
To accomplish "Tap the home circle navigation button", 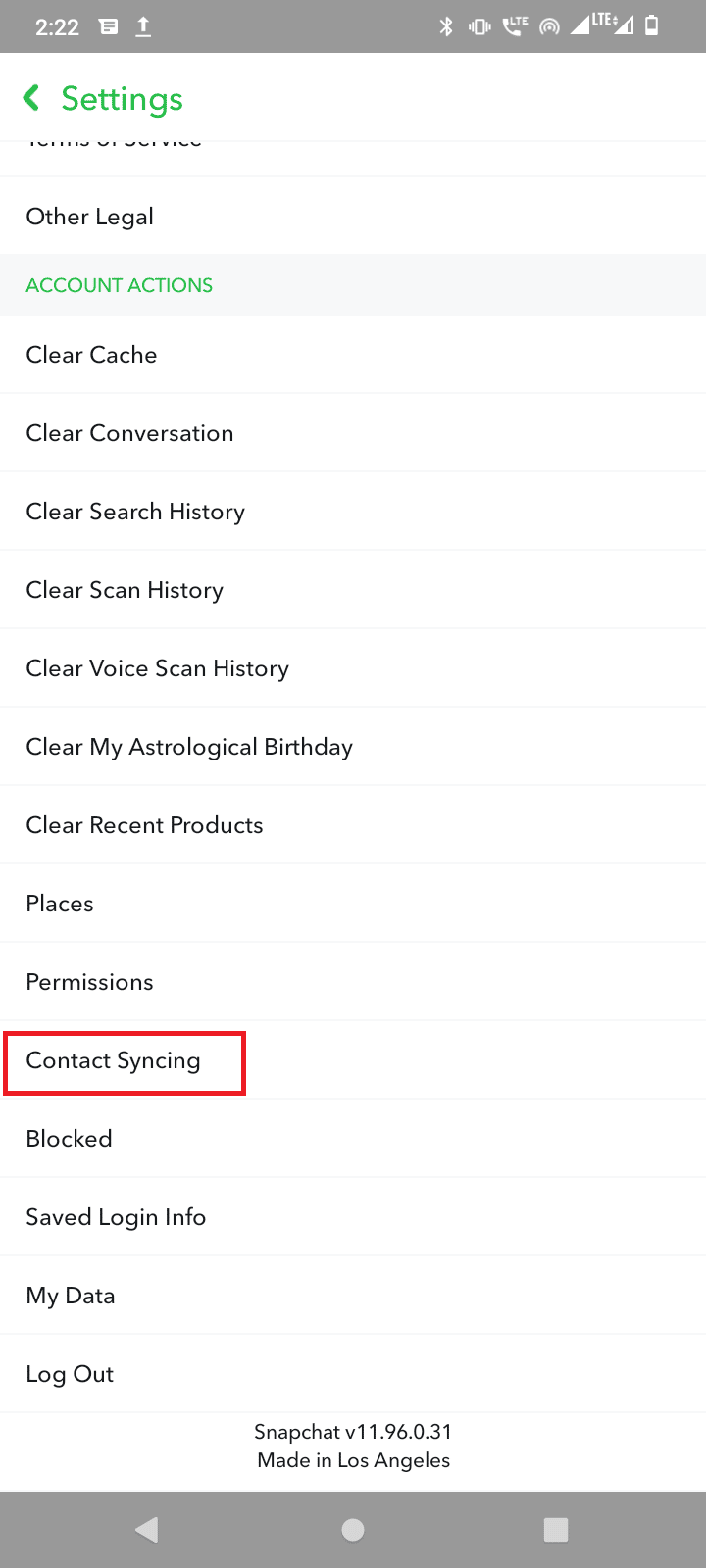I will 353,1529.
